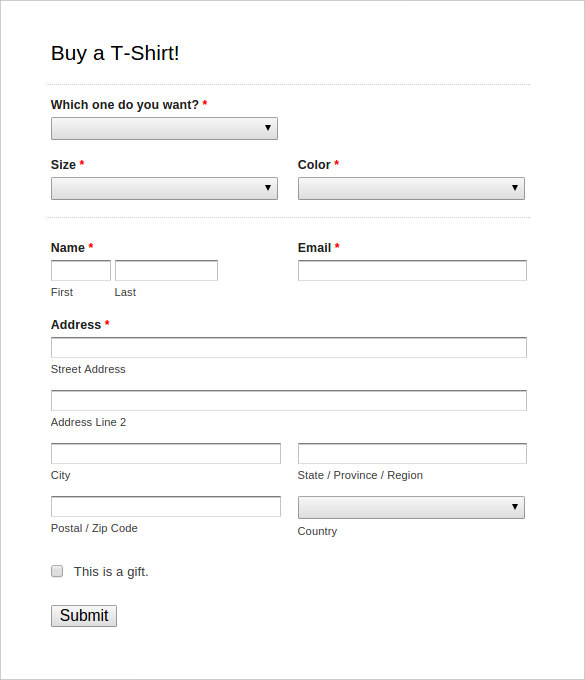Focus the First name input field
This screenshot has height=680, width=585.
click(81, 271)
